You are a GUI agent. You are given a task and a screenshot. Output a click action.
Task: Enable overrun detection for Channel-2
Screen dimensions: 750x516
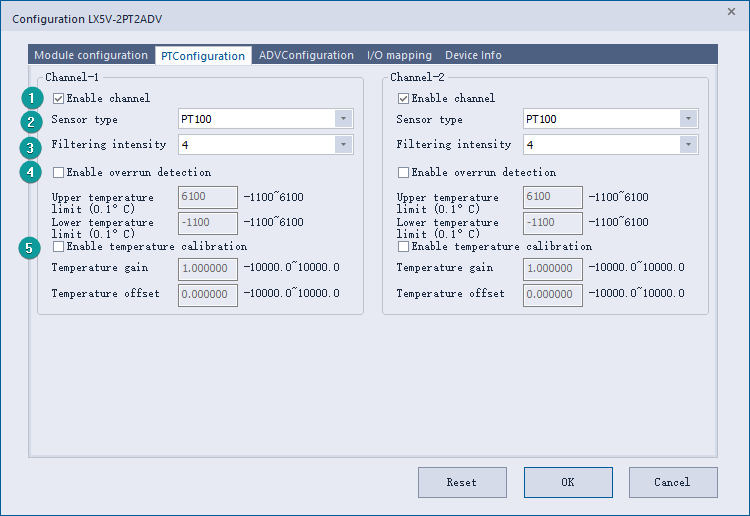coord(403,172)
